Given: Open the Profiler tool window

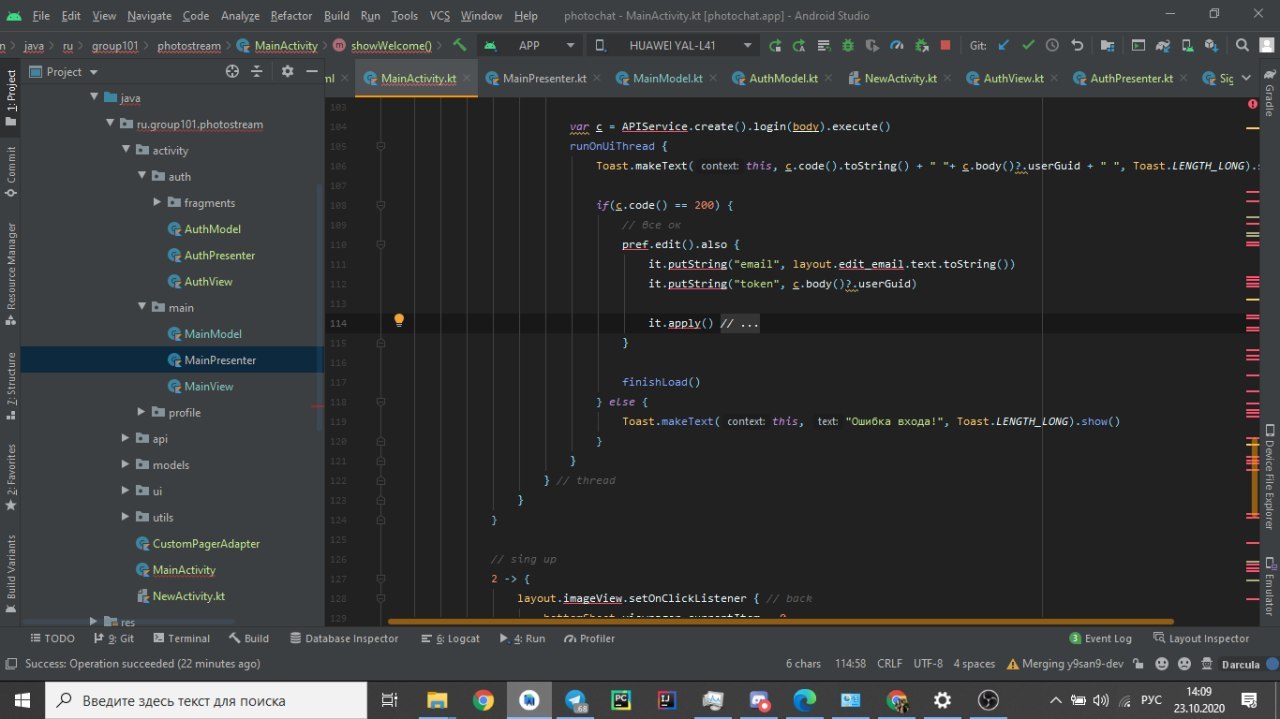Looking at the screenshot, I should pyautogui.click(x=589, y=638).
